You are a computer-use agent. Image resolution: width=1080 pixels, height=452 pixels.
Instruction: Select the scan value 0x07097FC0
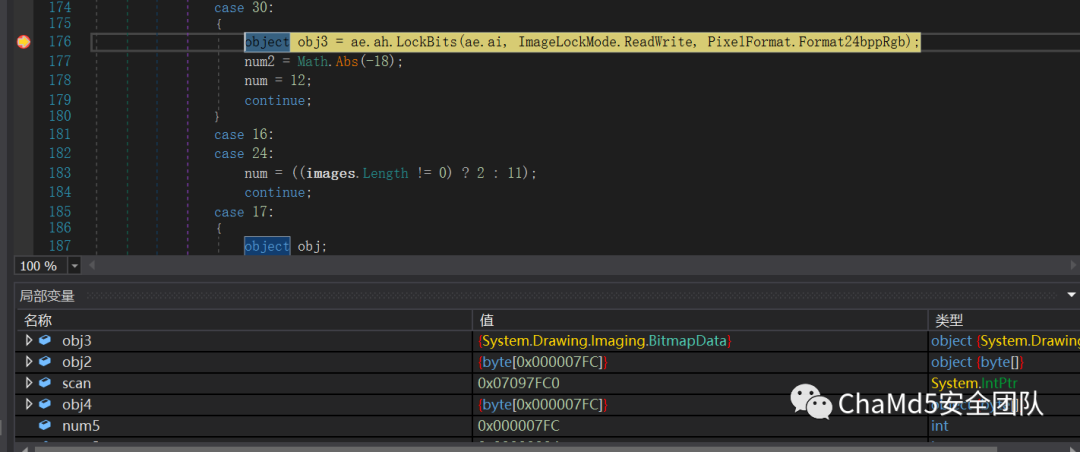pyautogui.click(x=519, y=383)
